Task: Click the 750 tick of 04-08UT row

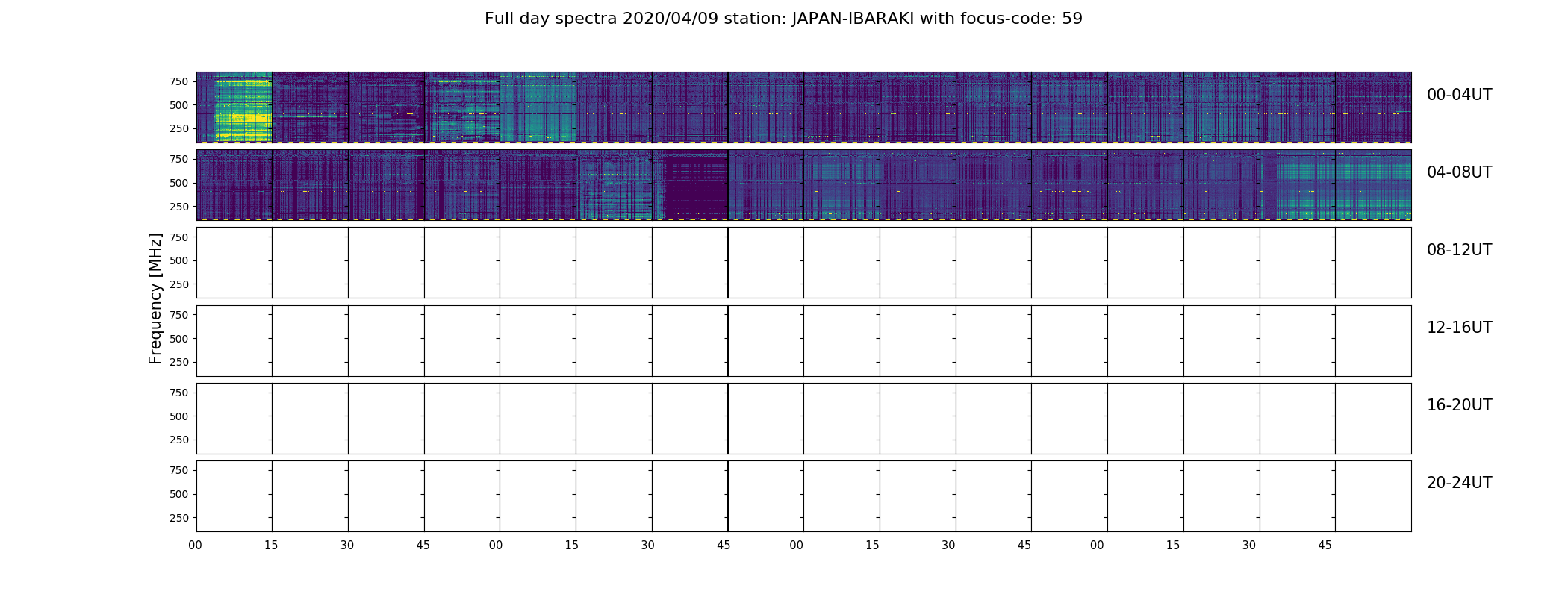Action: coord(179,159)
